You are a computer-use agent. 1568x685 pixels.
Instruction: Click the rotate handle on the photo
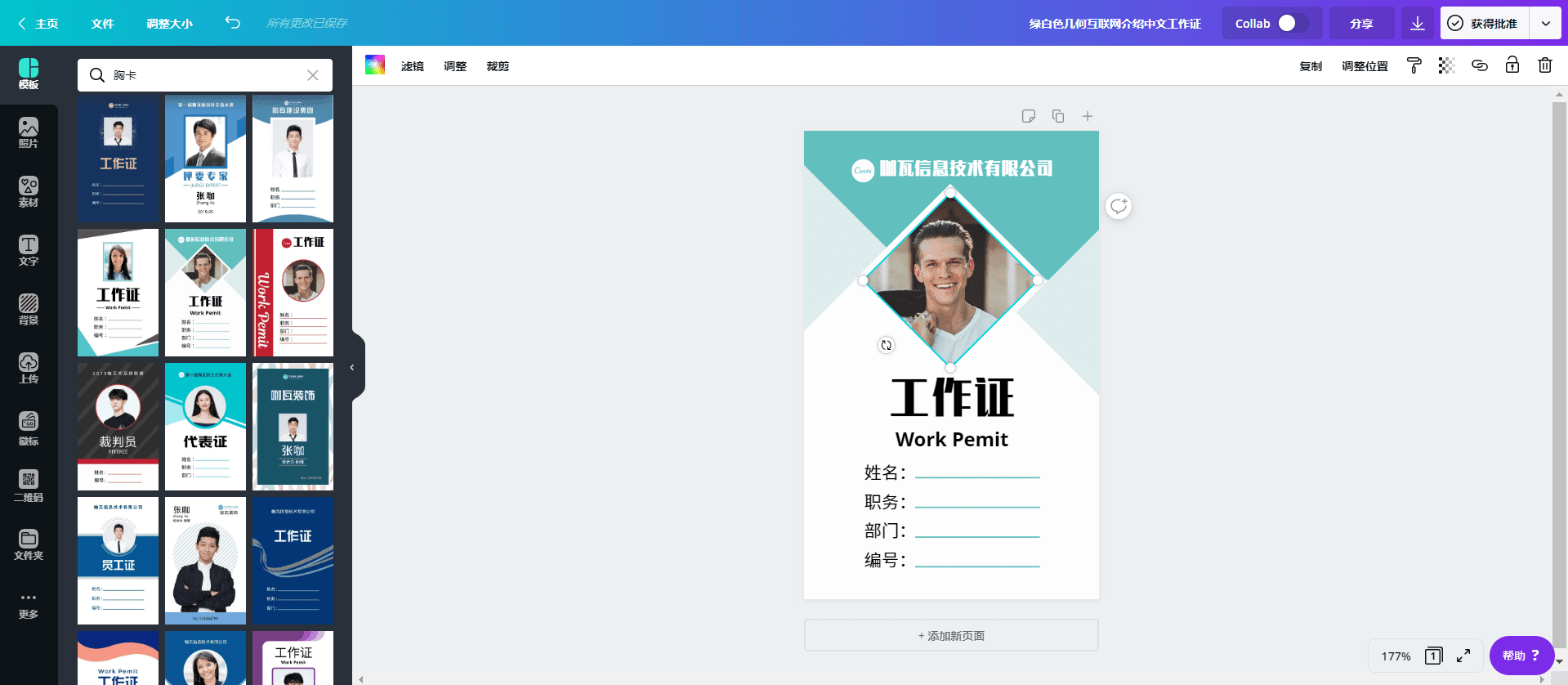click(x=887, y=345)
